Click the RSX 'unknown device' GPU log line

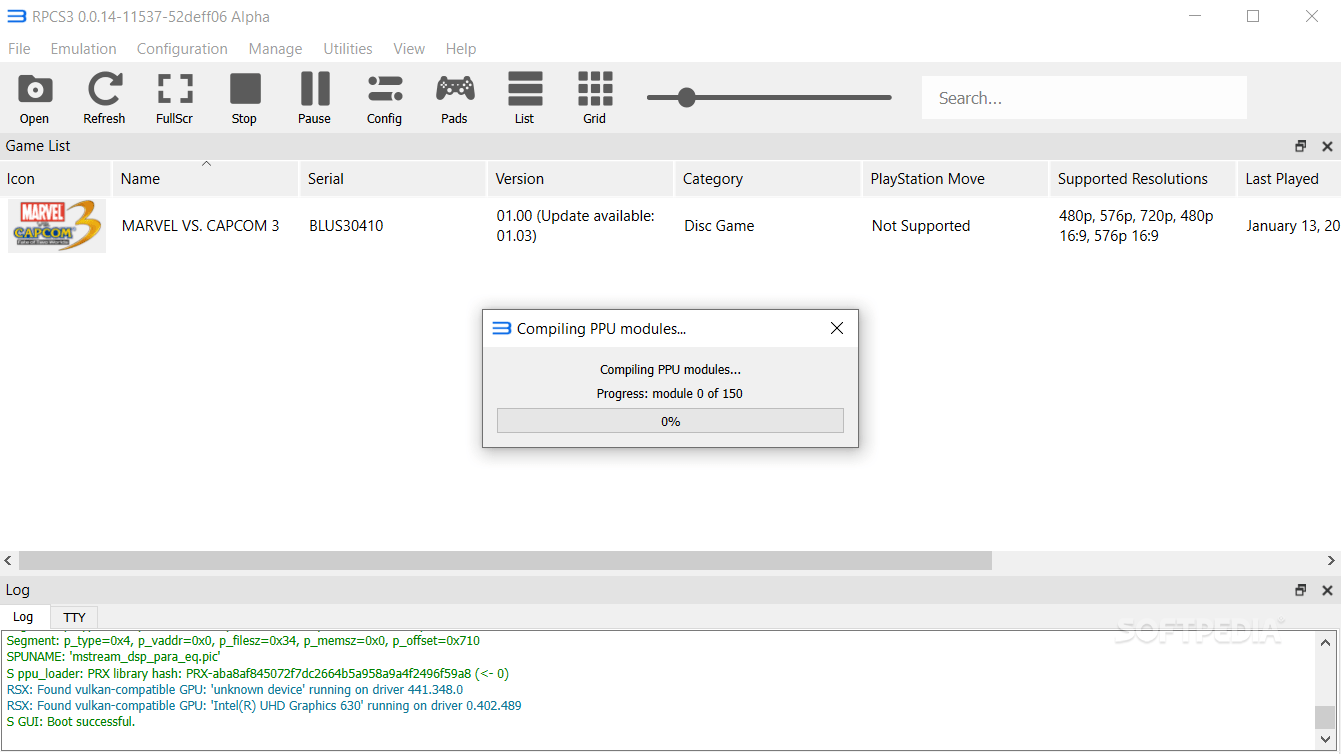click(235, 690)
